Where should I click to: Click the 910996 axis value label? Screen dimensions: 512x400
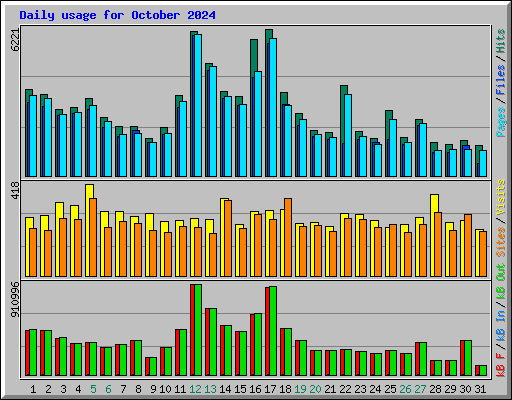[x=15, y=299]
